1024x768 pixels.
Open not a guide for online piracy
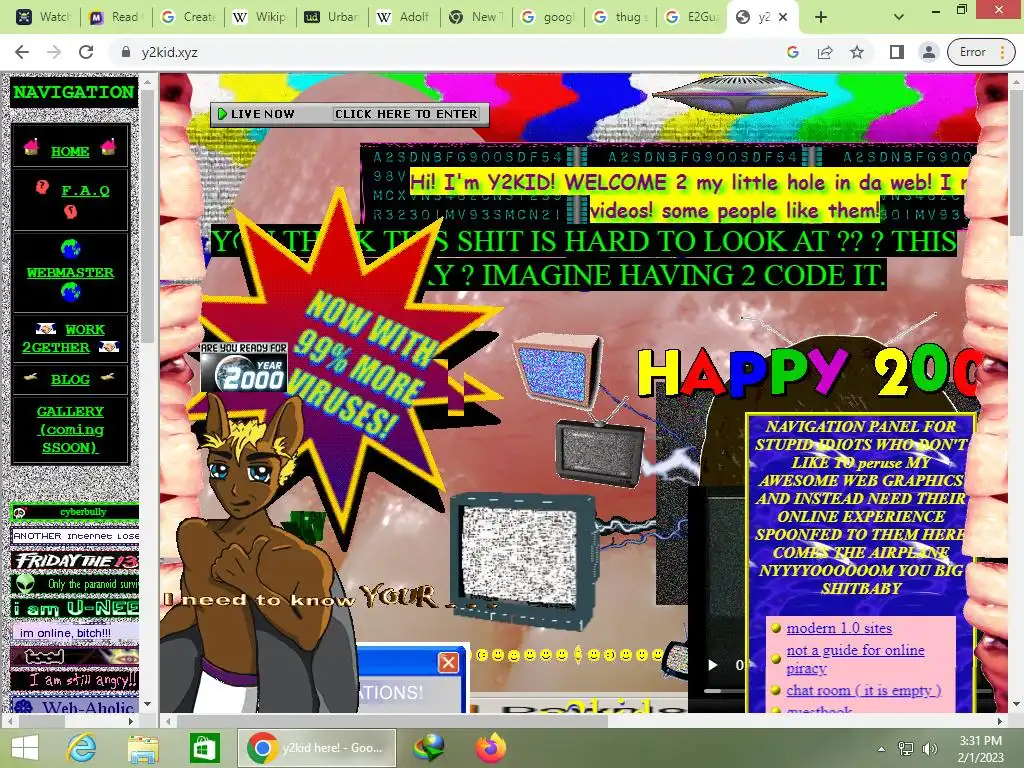pyautogui.click(x=855, y=659)
